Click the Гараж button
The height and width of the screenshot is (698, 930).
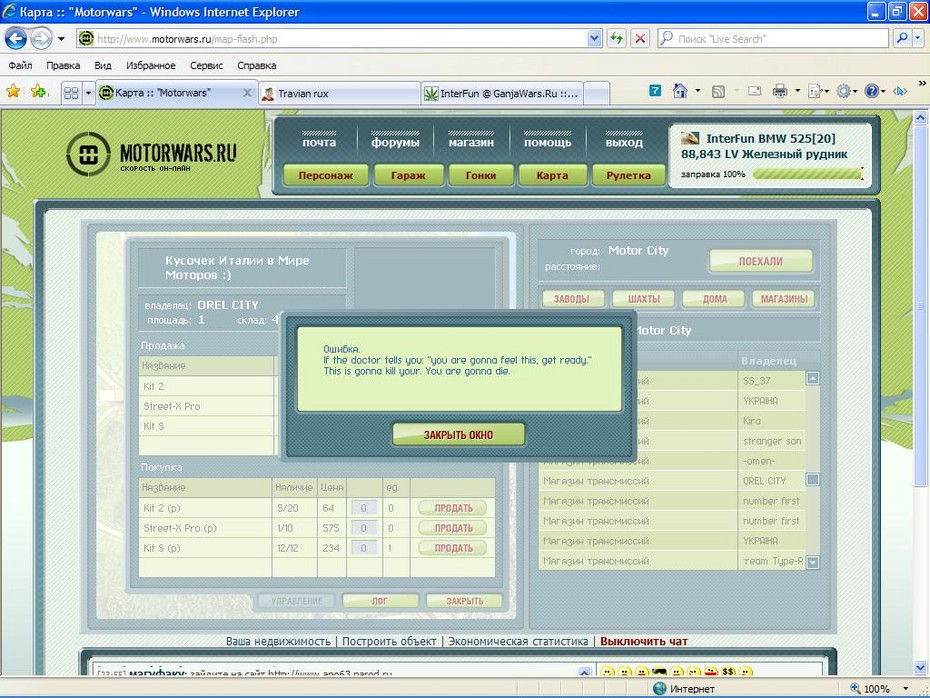coord(408,176)
